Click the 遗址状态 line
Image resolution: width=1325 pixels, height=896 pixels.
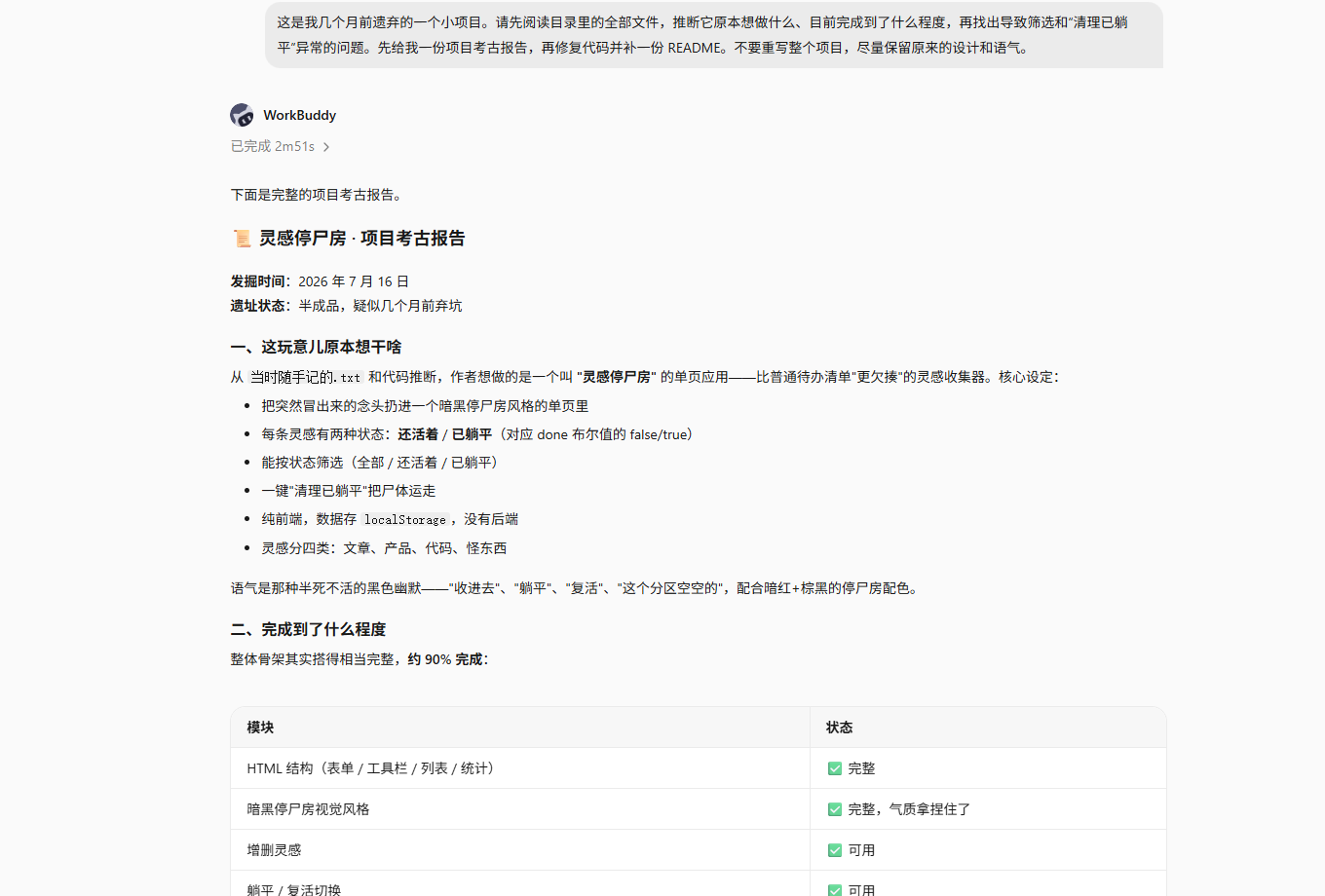point(346,306)
